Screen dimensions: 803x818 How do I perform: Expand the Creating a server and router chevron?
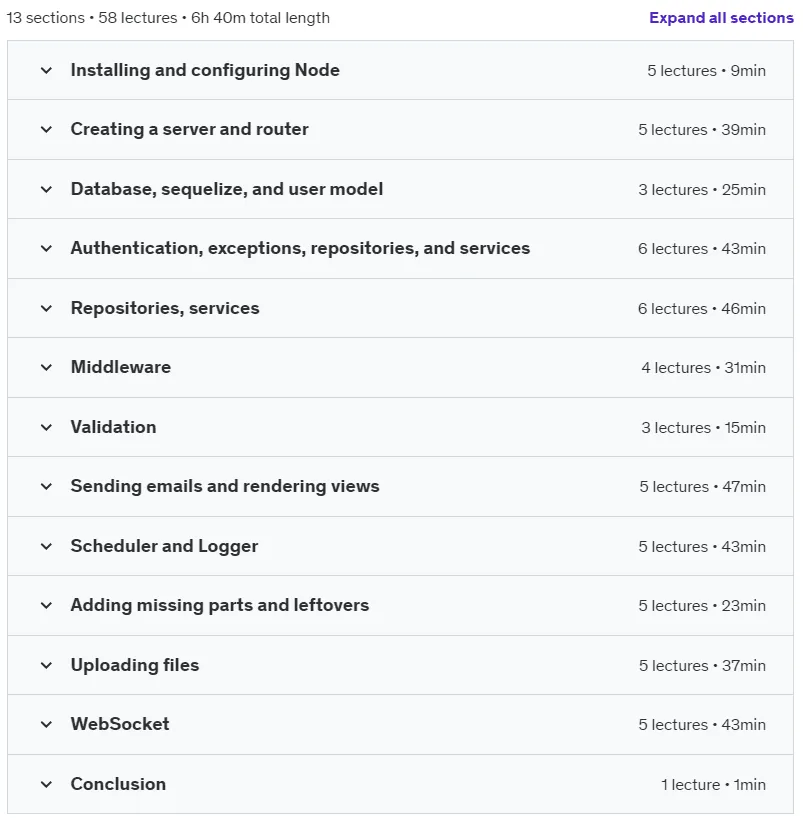pos(46,129)
